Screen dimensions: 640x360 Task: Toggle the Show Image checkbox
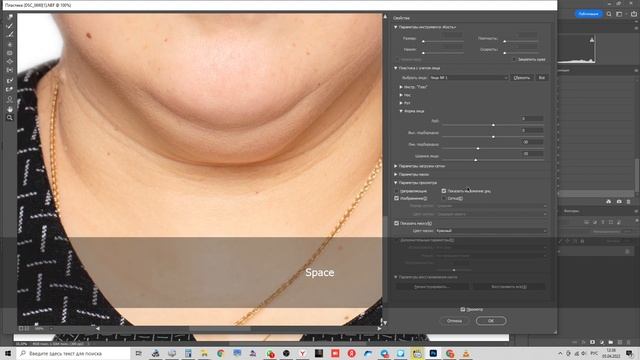tap(396, 198)
